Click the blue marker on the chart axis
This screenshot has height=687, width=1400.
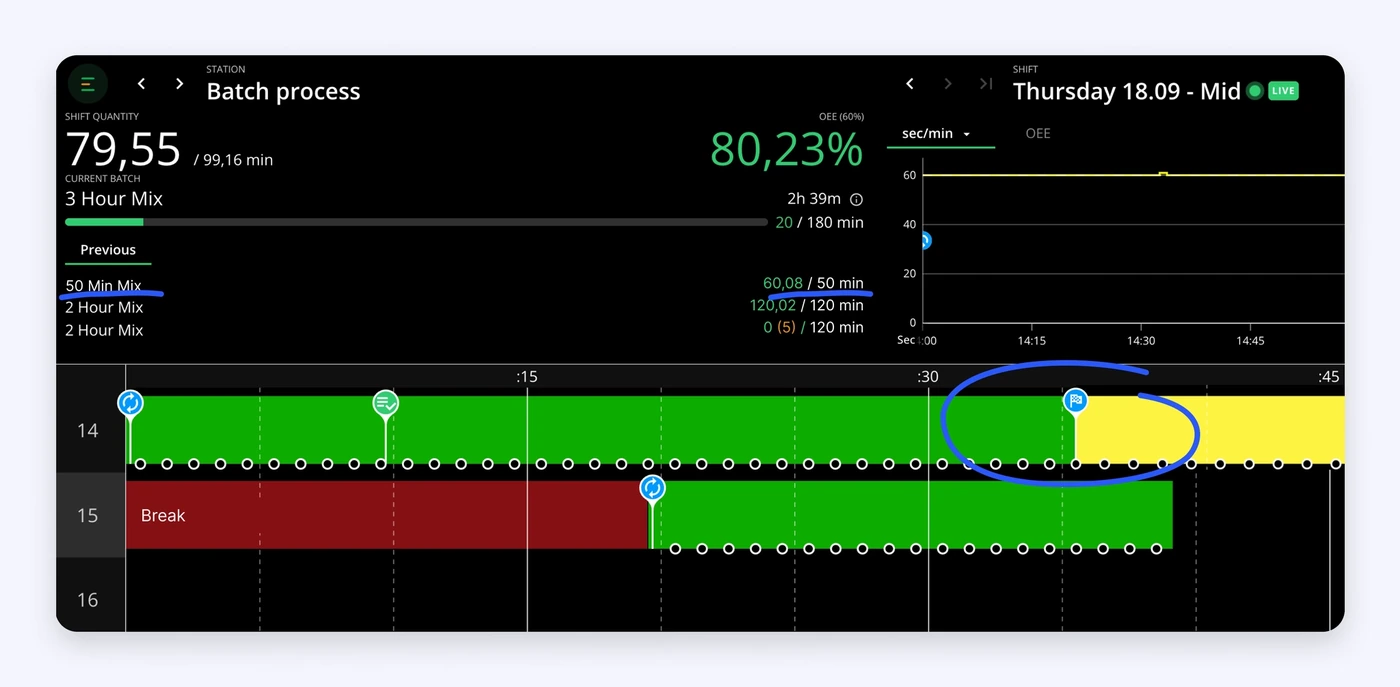(x=924, y=241)
